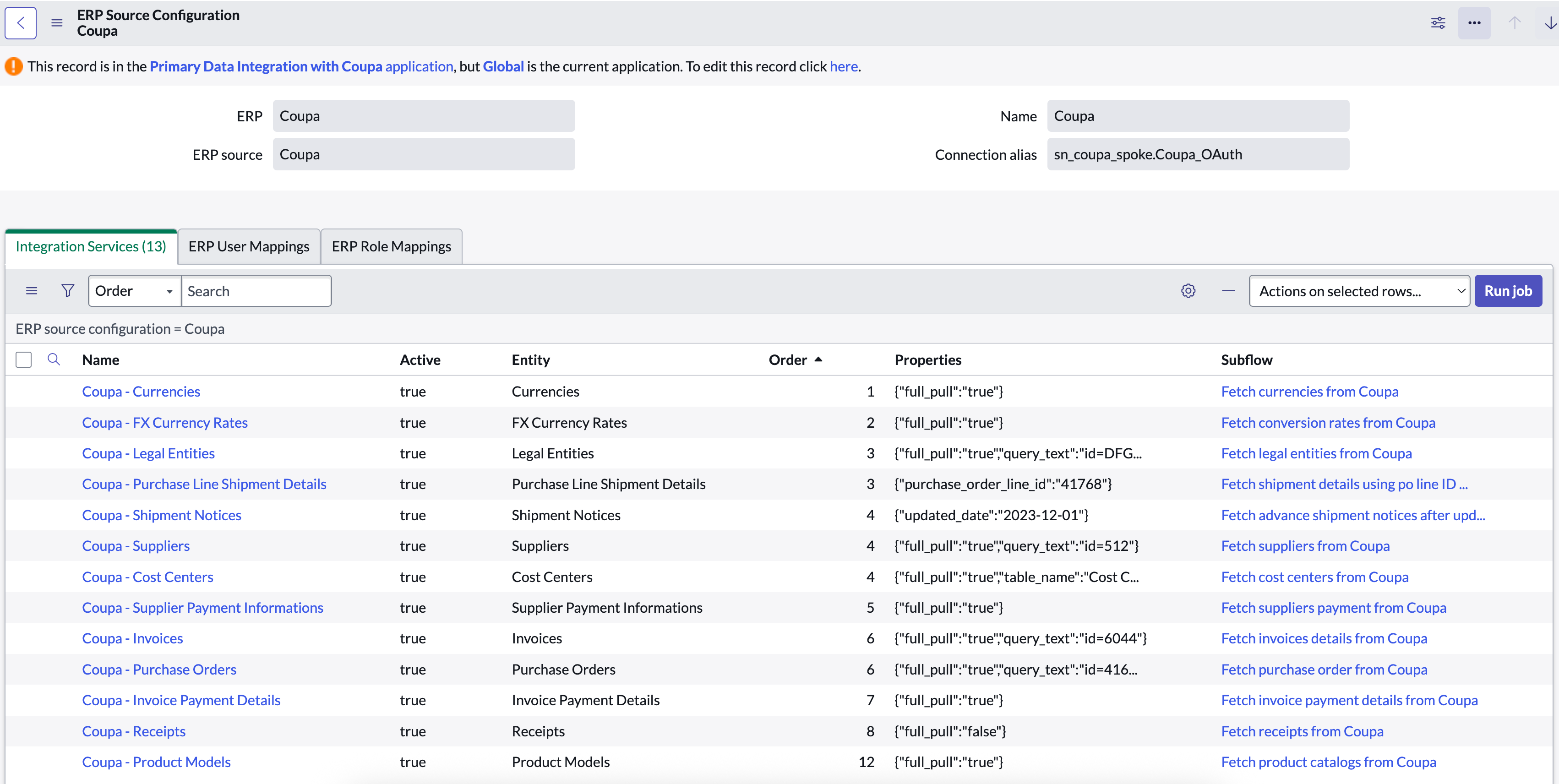Image resolution: width=1559 pixels, height=784 pixels.
Task: Open Fetch shipment details using po line ID
Action: point(1344,484)
